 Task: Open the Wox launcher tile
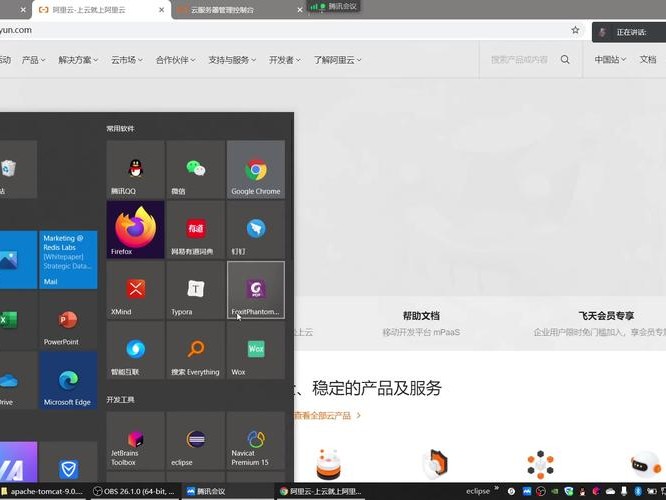pyautogui.click(x=256, y=350)
